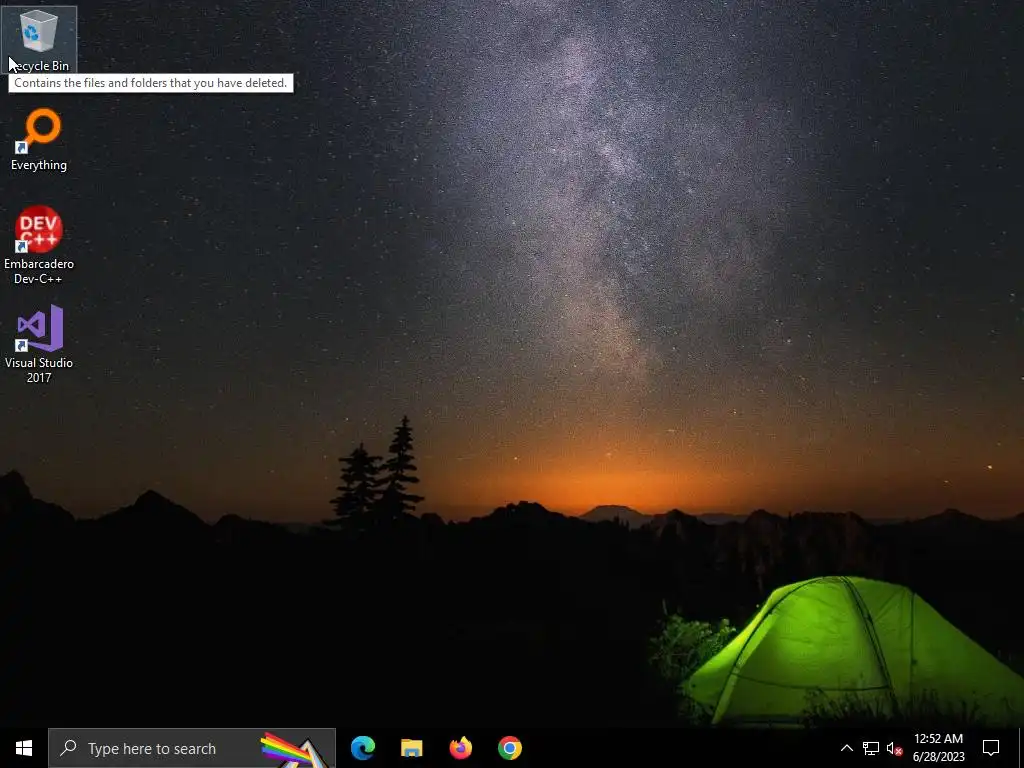
Task: Show hidden system tray icons
Action: pos(846,748)
